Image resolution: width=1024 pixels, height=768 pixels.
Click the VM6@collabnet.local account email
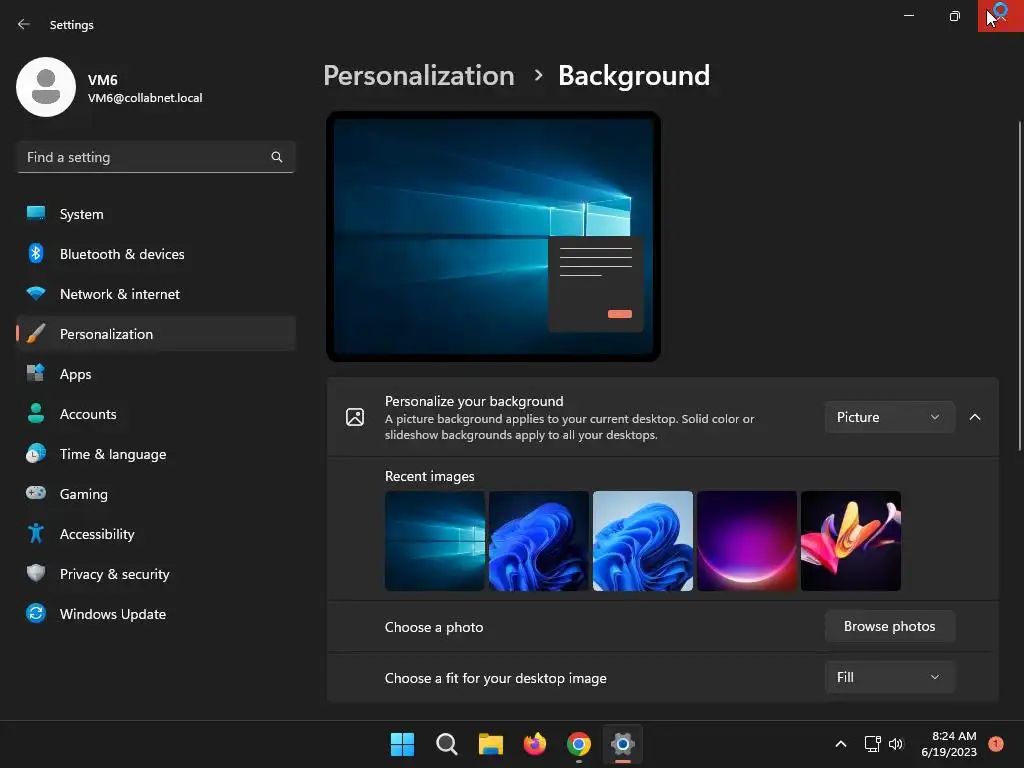[145, 98]
